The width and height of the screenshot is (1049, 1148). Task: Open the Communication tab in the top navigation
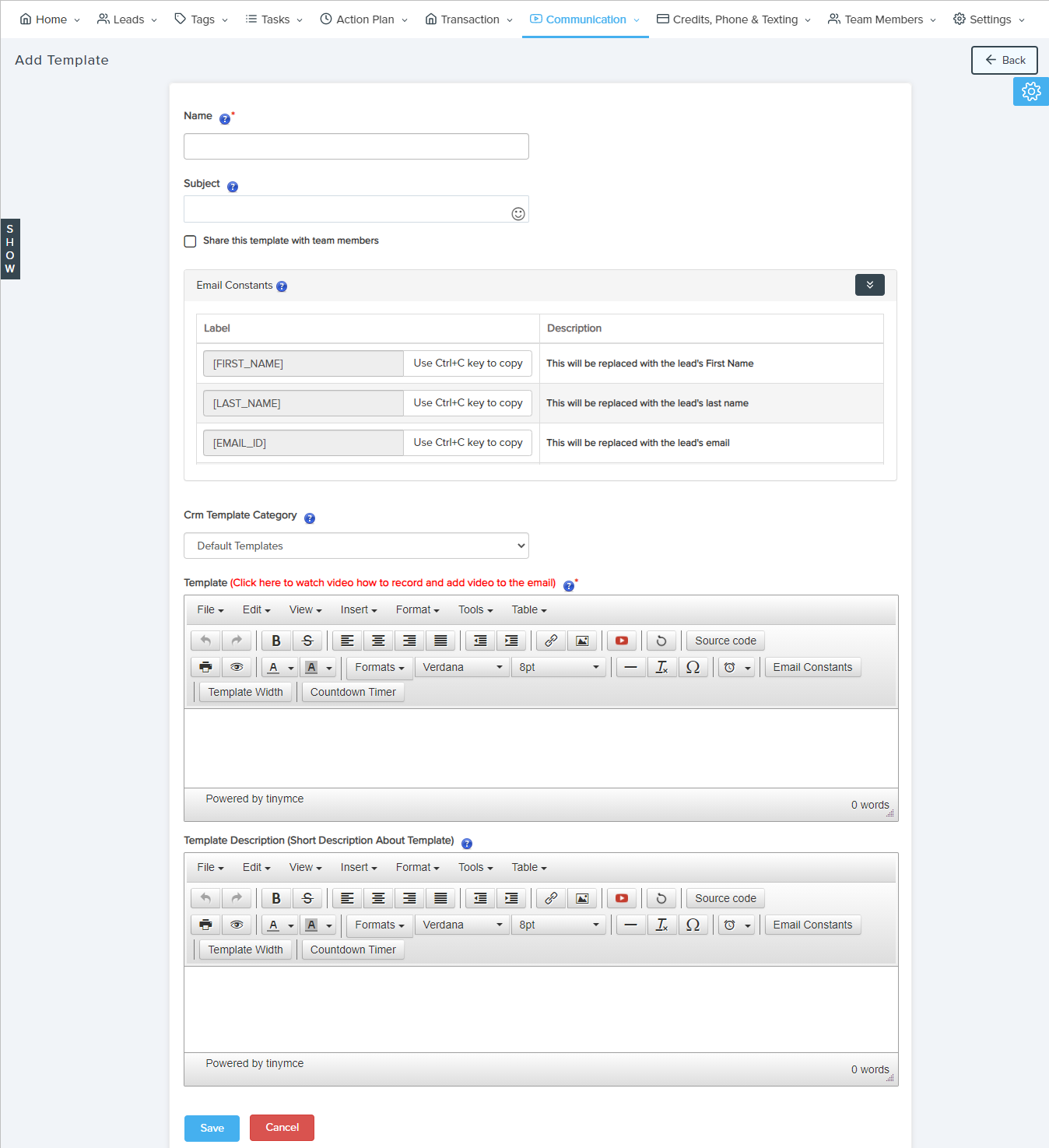[585, 19]
